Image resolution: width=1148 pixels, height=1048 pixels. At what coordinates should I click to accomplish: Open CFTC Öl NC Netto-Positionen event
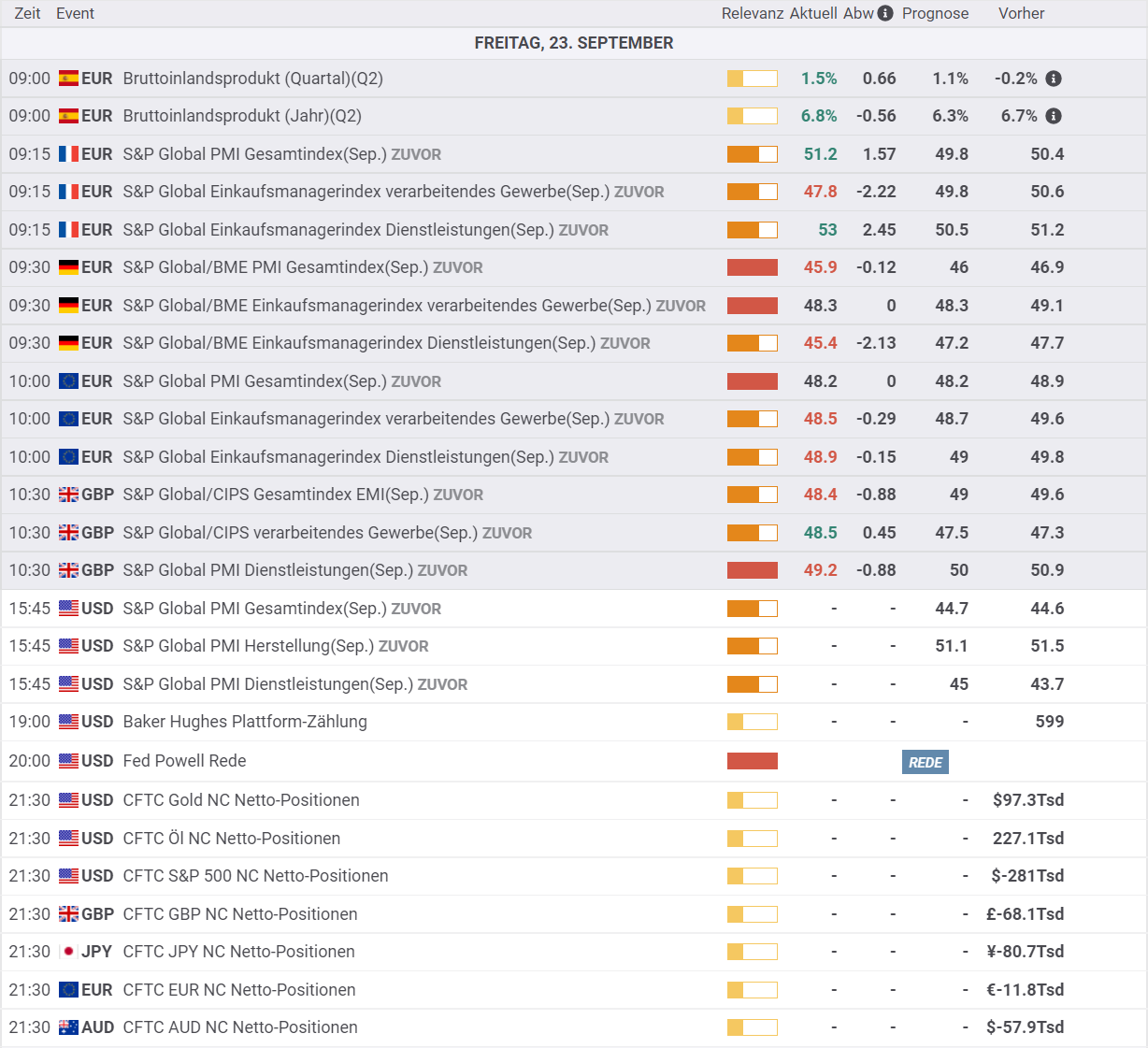click(232, 839)
